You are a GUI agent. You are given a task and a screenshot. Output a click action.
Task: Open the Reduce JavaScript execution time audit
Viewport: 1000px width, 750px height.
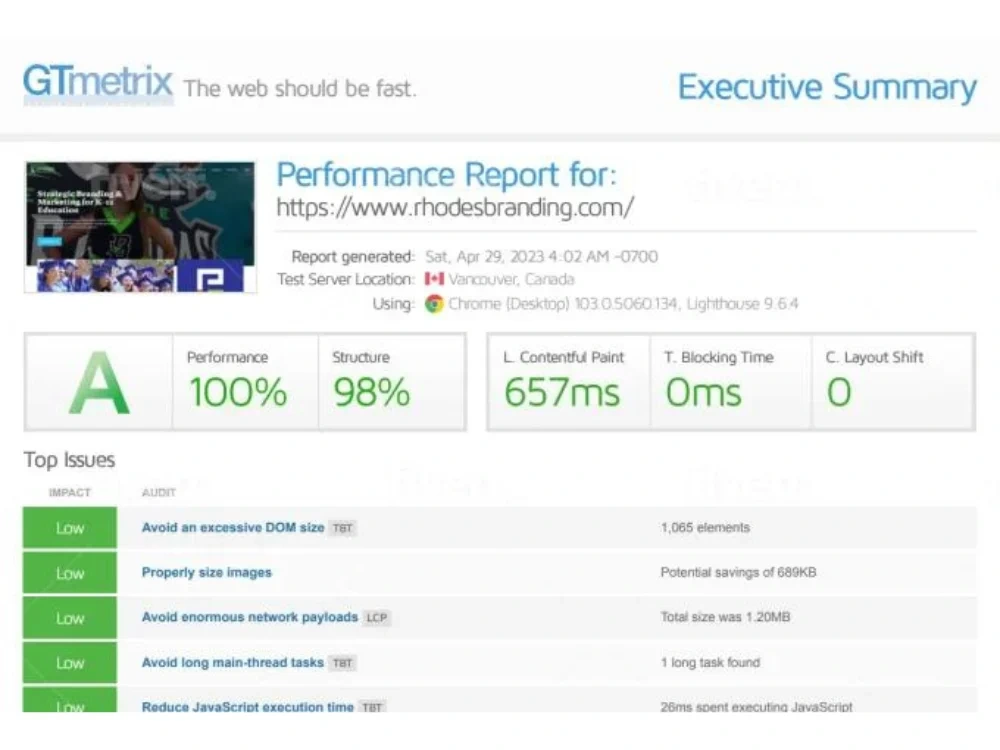coord(247,706)
